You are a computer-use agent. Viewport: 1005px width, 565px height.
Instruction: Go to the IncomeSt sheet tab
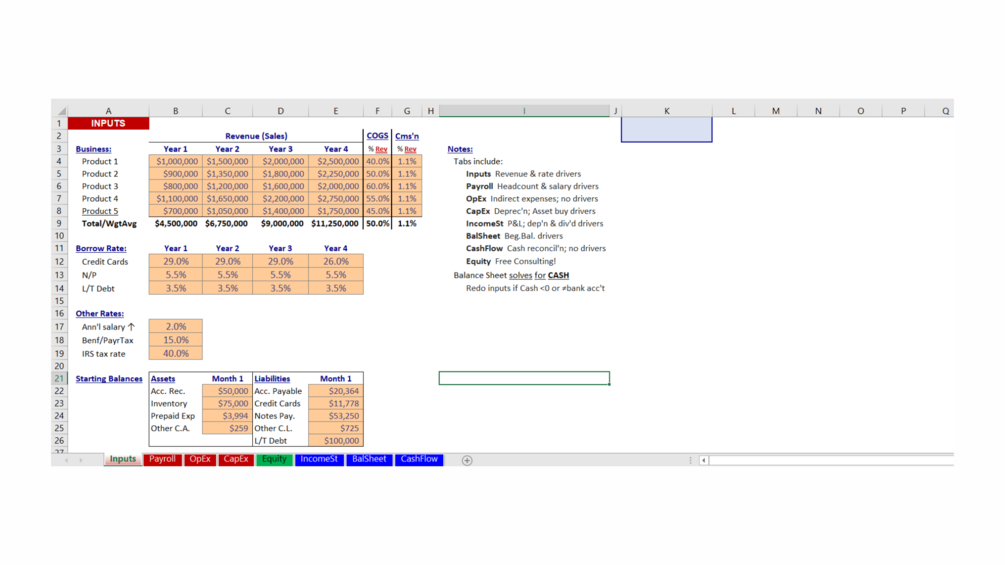(319, 459)
